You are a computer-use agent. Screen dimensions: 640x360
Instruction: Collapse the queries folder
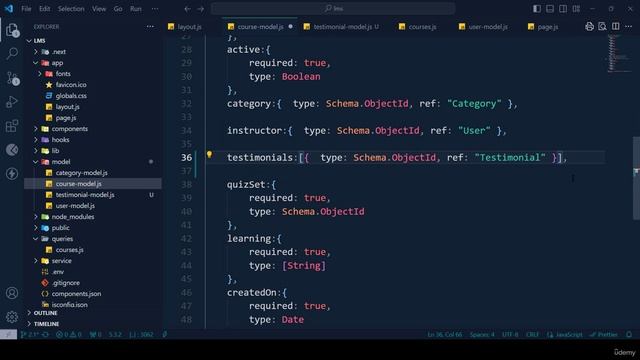point(36,239)
